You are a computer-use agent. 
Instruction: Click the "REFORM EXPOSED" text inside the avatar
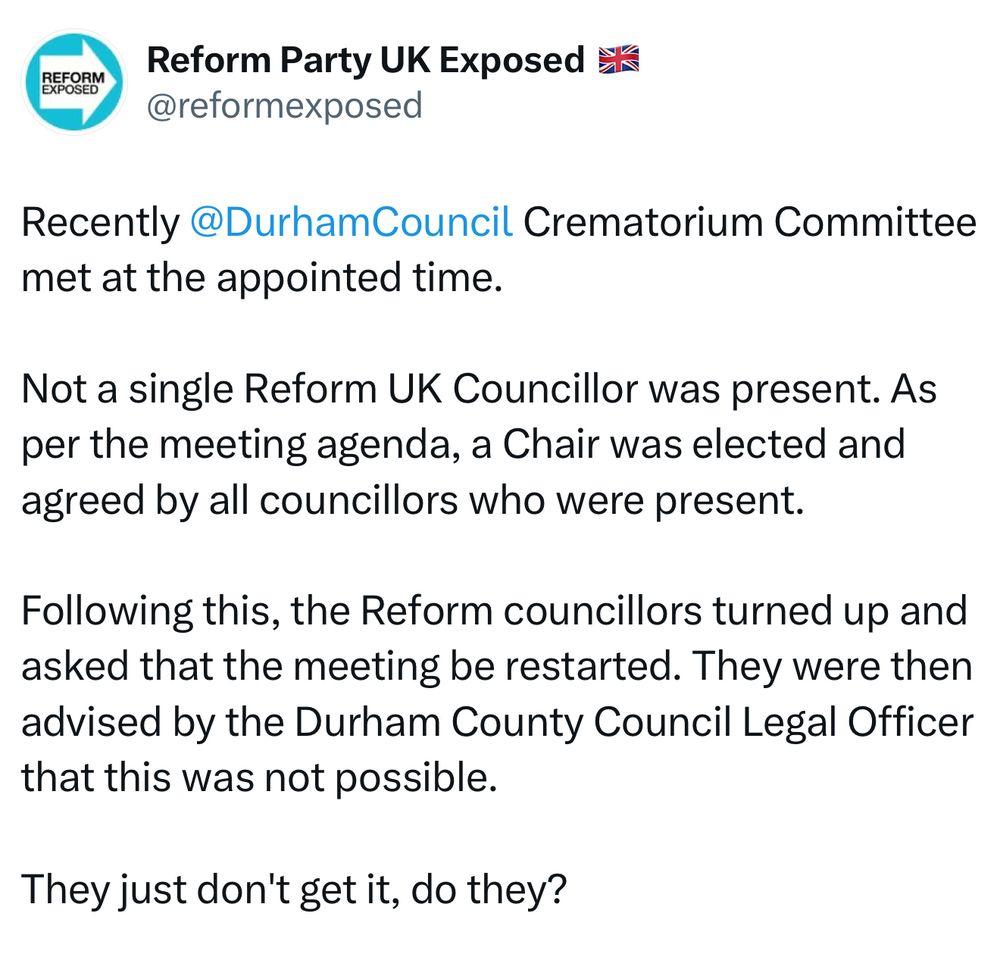pos(72,83)
